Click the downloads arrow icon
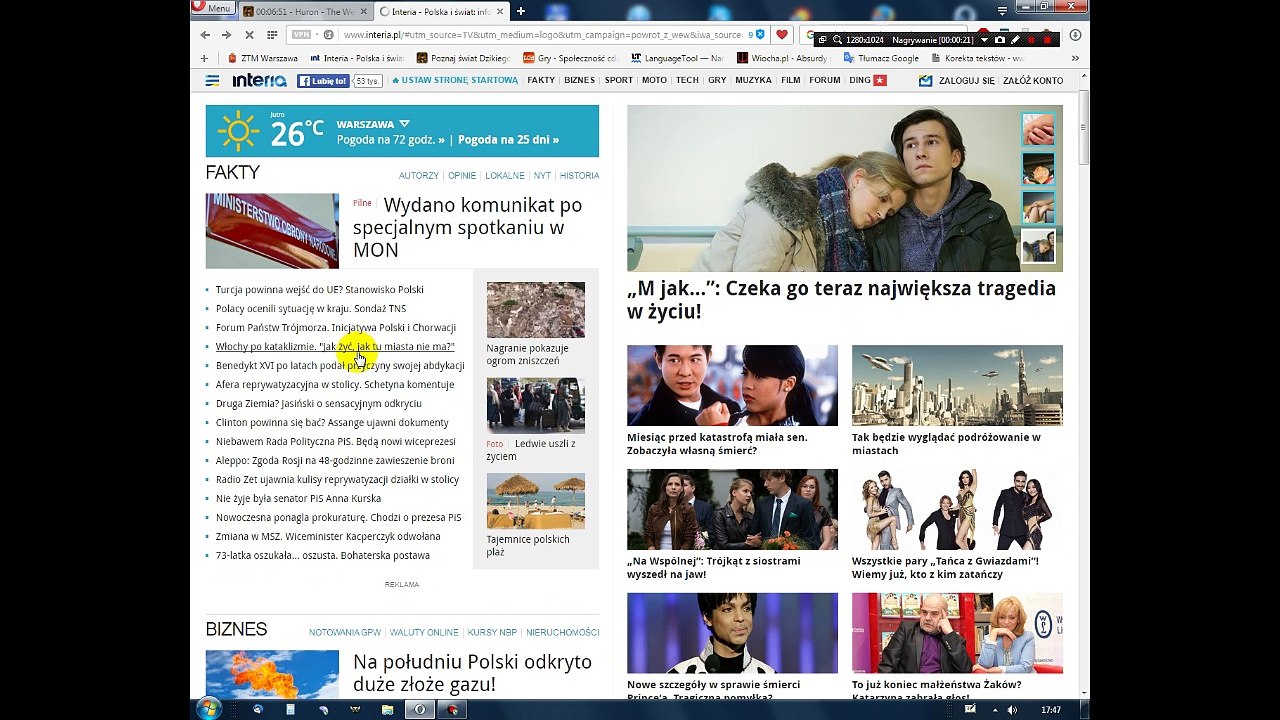This screenshot has width=1280, height=720. click(x=1075, y=35)
